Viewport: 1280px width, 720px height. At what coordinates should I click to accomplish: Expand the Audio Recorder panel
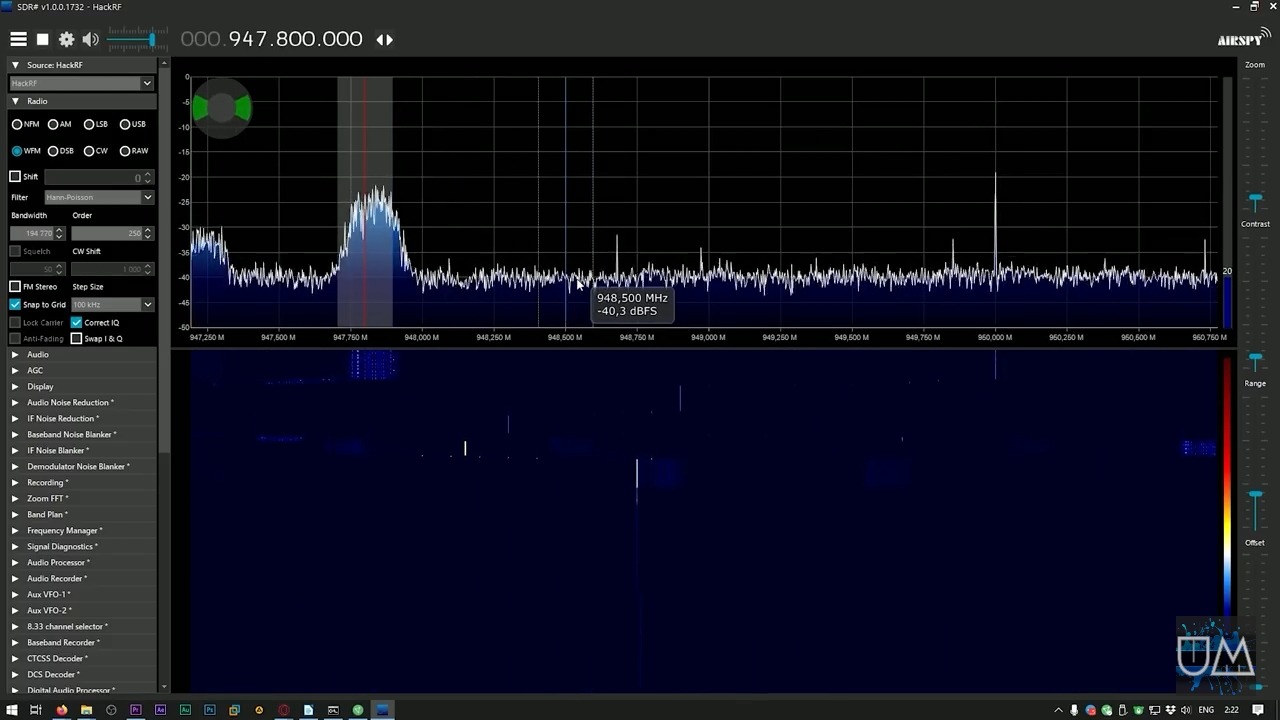[54, 578]
